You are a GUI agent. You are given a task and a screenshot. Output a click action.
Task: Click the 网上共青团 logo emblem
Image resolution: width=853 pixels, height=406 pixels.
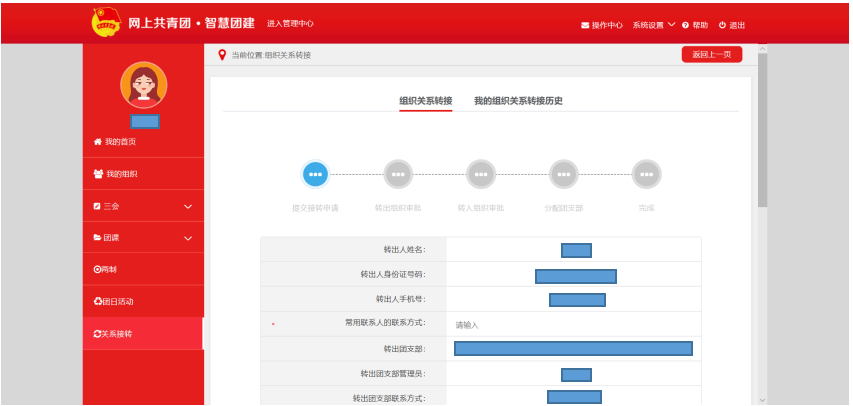click(x=104, y=22)
